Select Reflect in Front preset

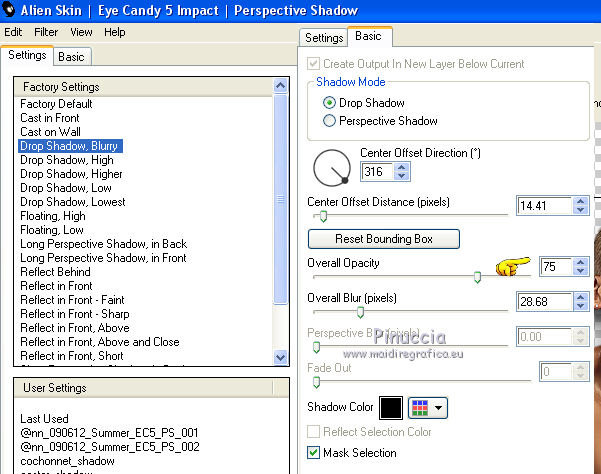tap(56, 286)
